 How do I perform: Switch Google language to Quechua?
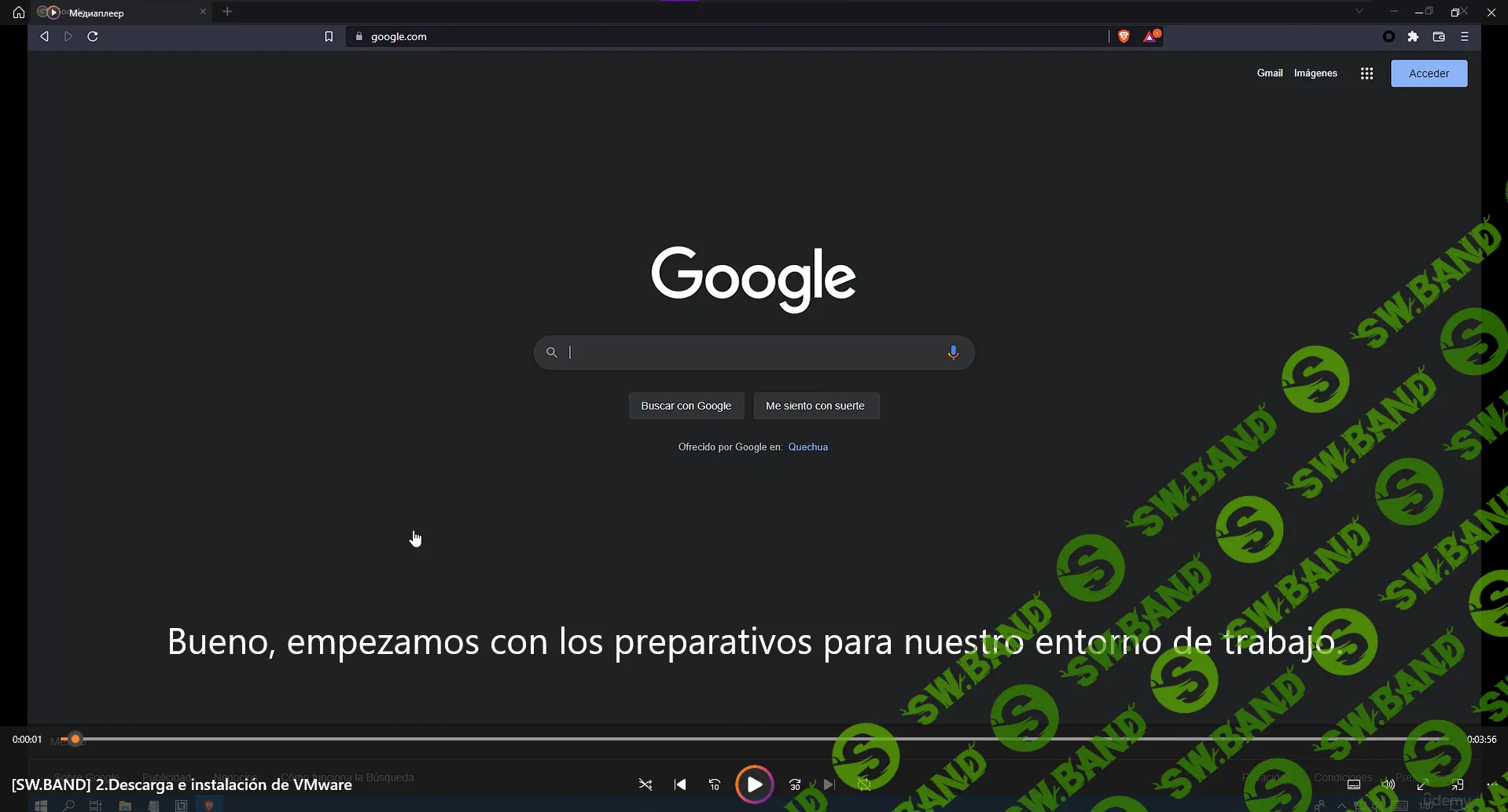(x=807, y=446)
